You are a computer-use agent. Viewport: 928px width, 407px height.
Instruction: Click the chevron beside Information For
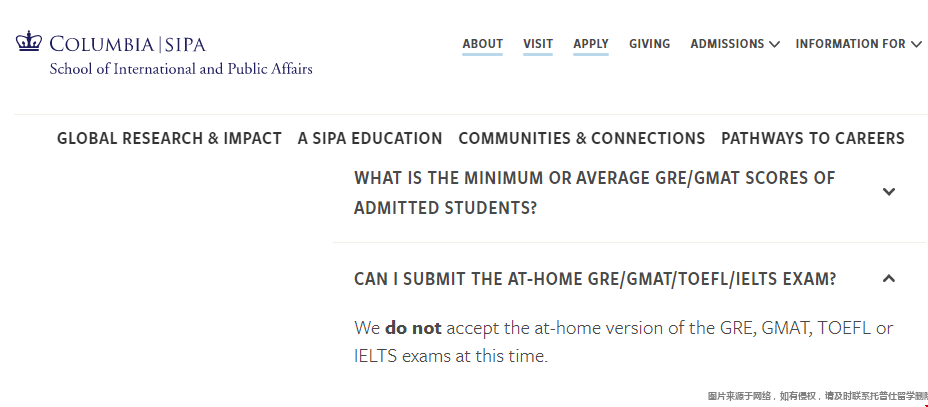point(916,44)
